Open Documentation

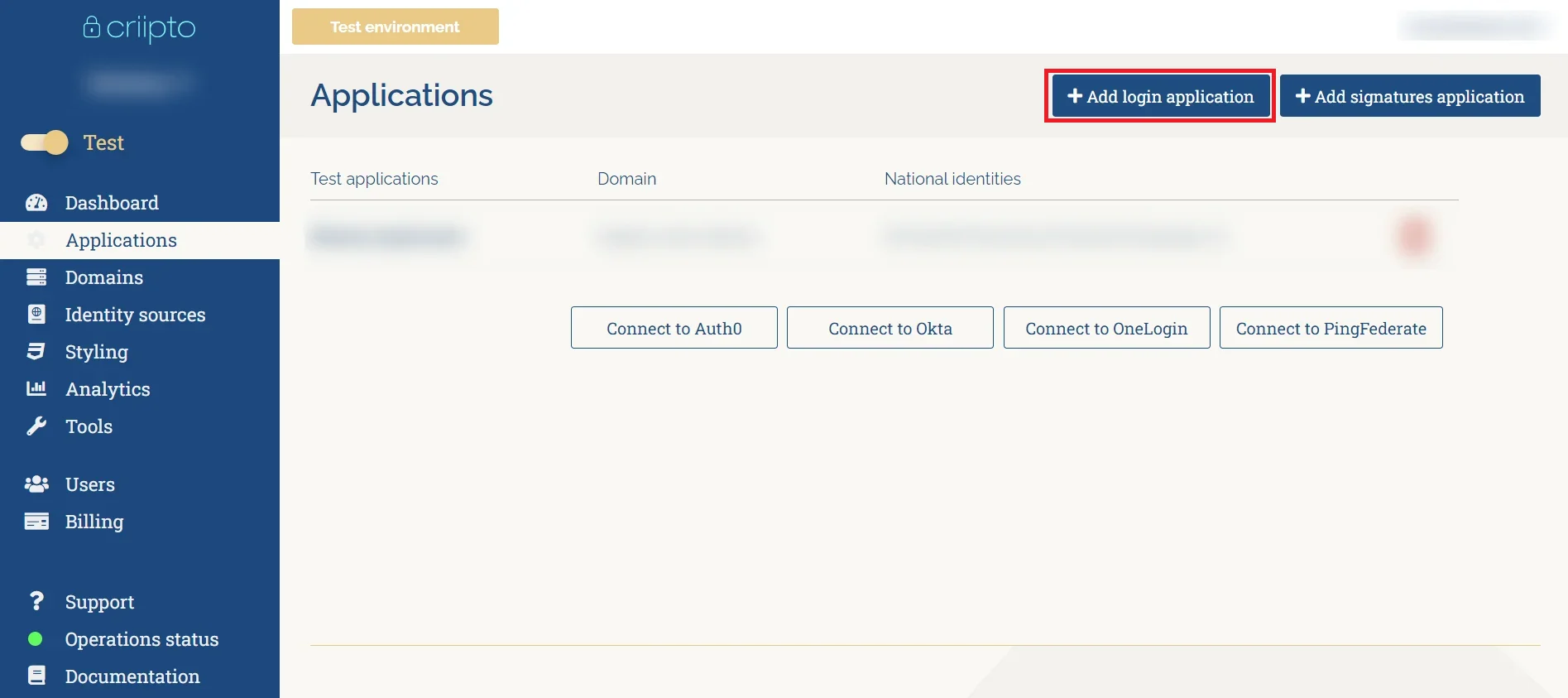click(x=132, y=676)
